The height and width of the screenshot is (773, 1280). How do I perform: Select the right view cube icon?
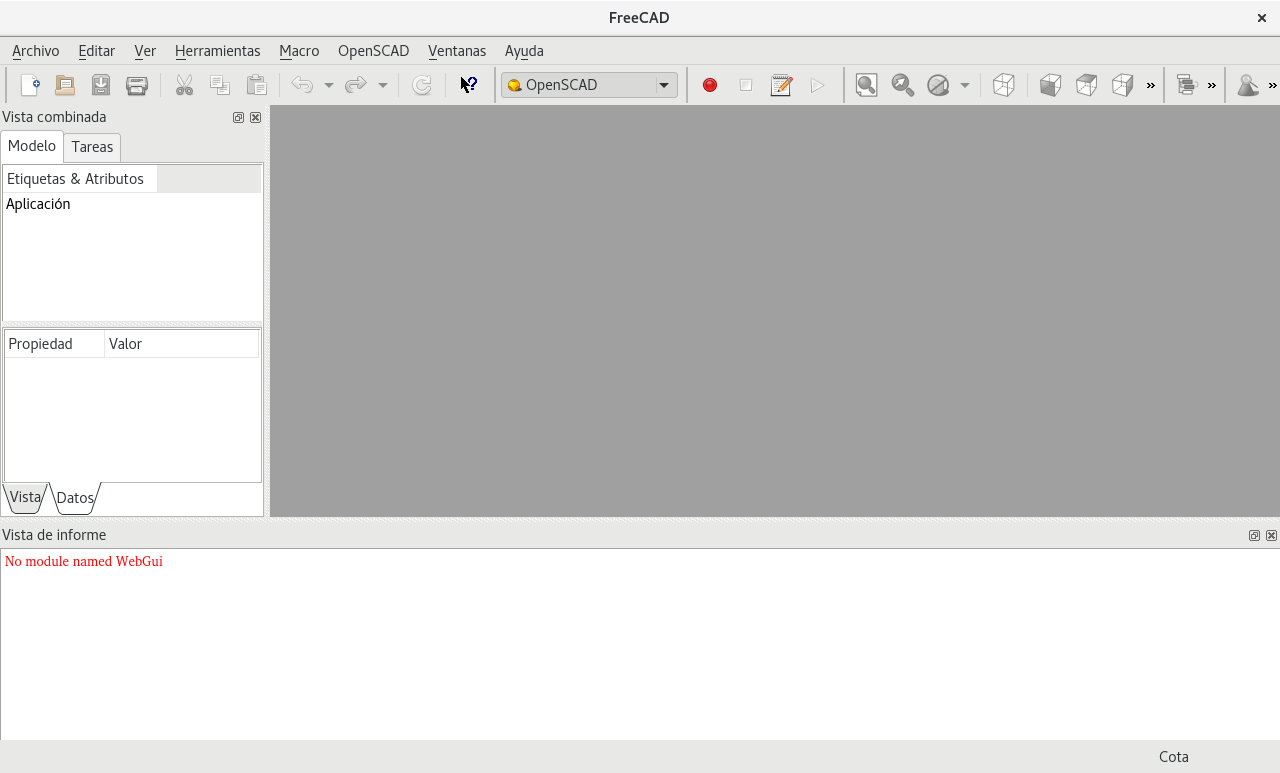[1122, 85]
